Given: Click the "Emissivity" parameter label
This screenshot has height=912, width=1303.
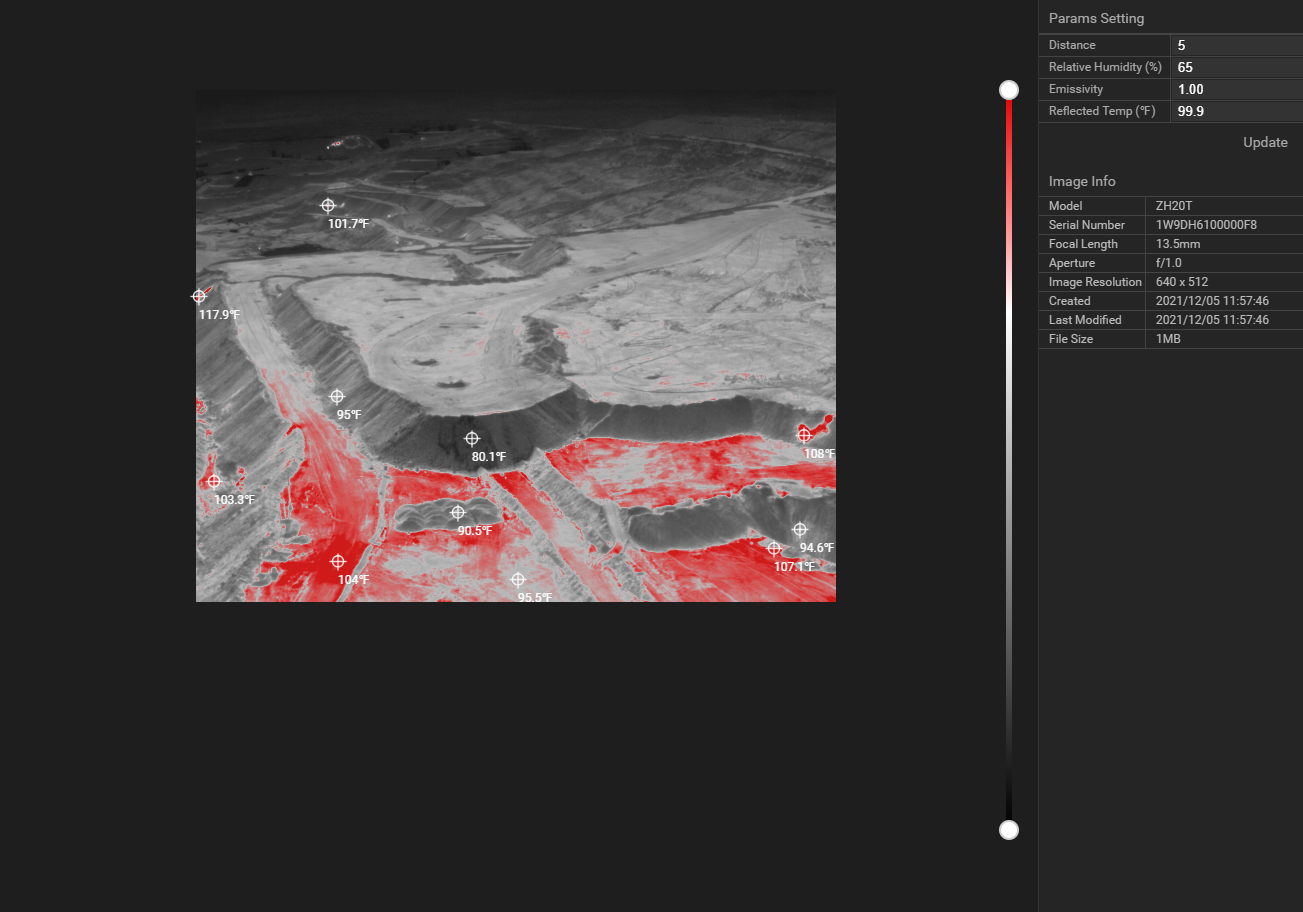Looking at the screenshot, I should [x=1077, y=89].
